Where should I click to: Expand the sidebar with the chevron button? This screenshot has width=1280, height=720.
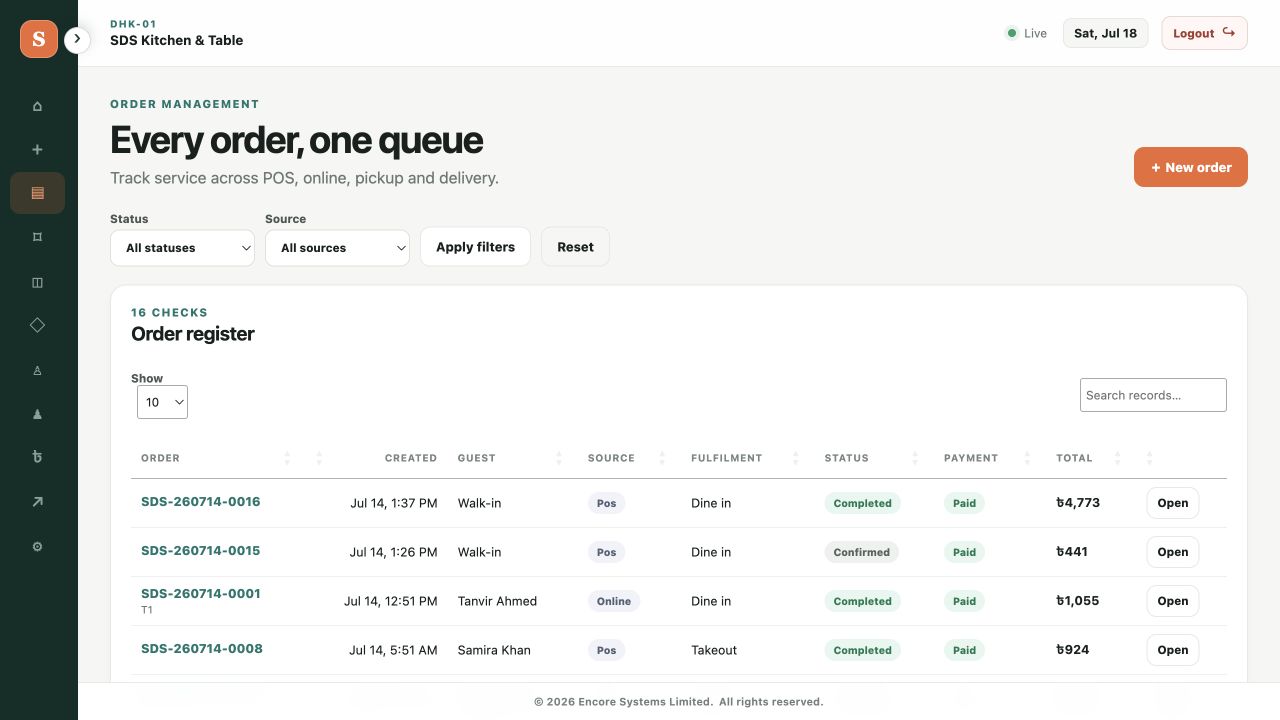pyautogui.click(x=77, y=39)
